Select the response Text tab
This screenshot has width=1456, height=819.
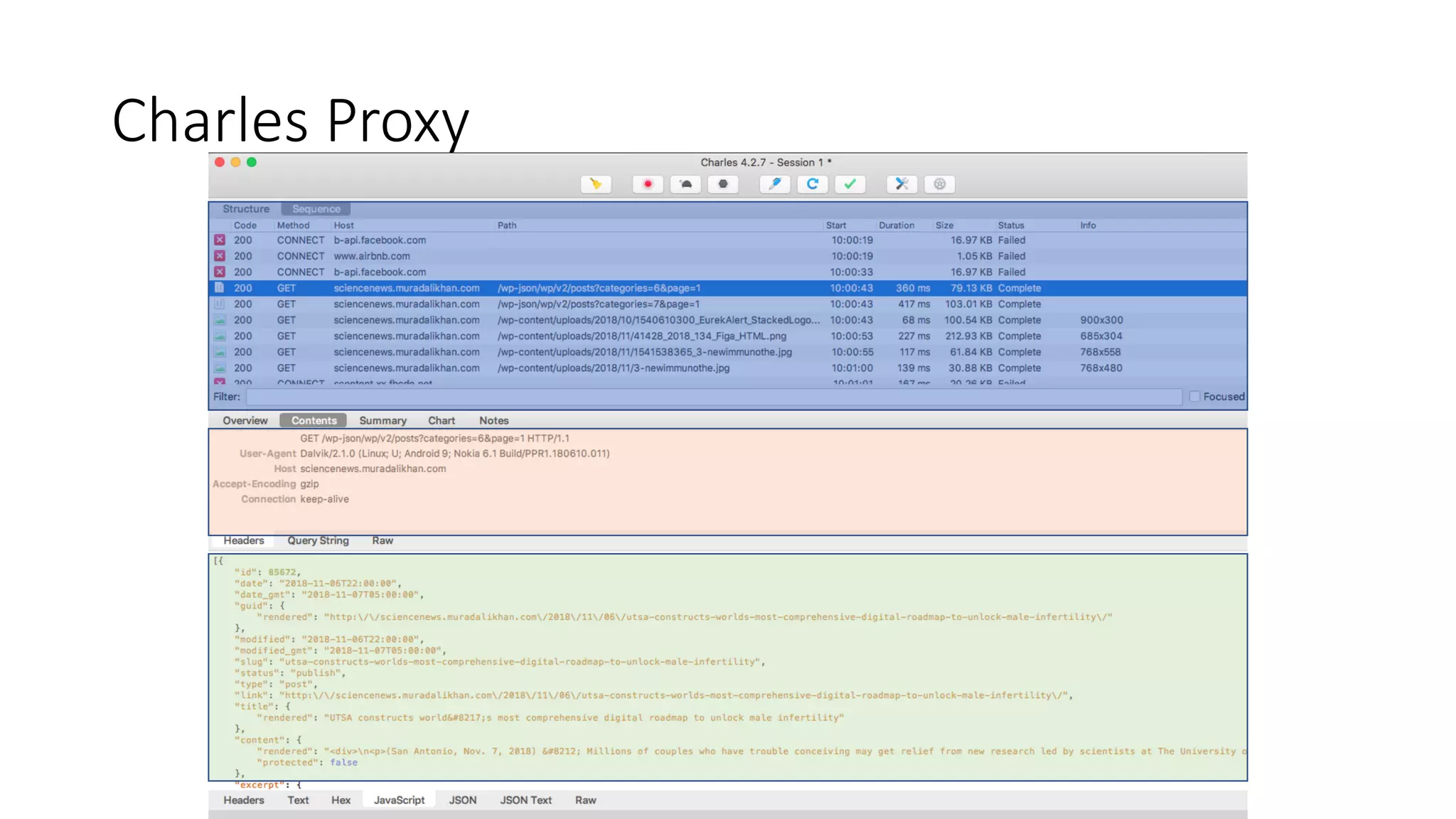(298, 801)
